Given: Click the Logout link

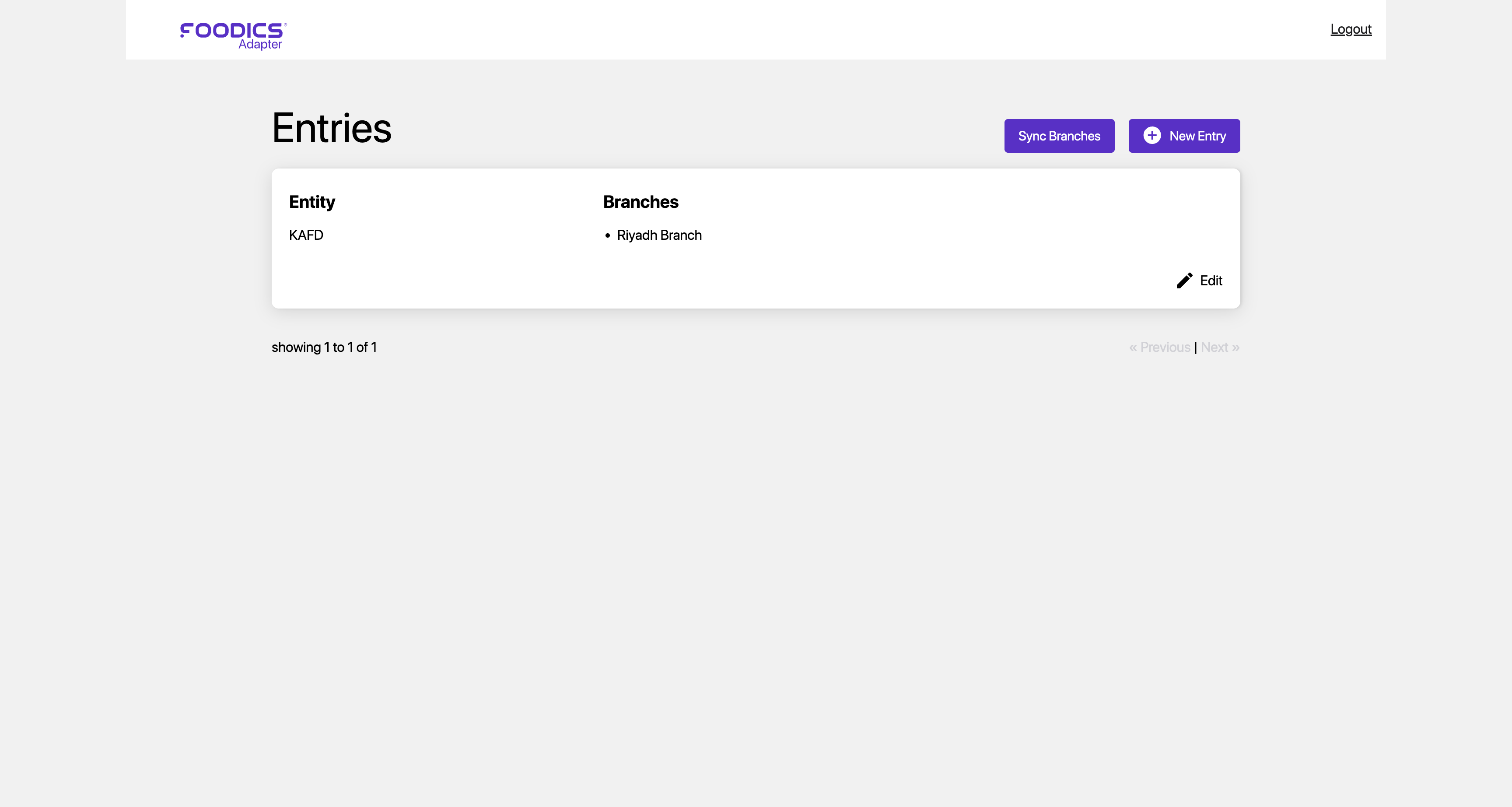Looking at the screenshot, I should point(1351,28).
